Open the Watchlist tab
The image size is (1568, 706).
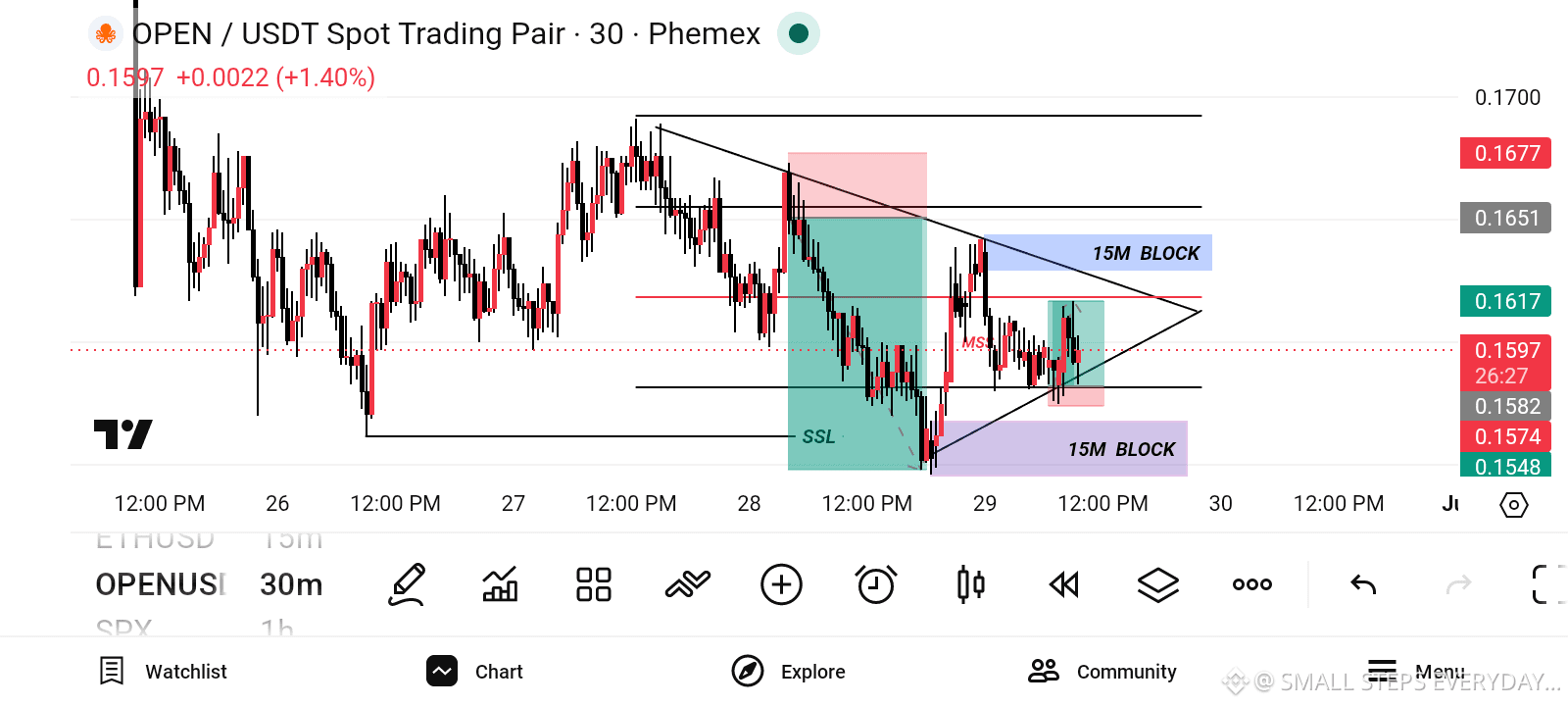point(163,672)
